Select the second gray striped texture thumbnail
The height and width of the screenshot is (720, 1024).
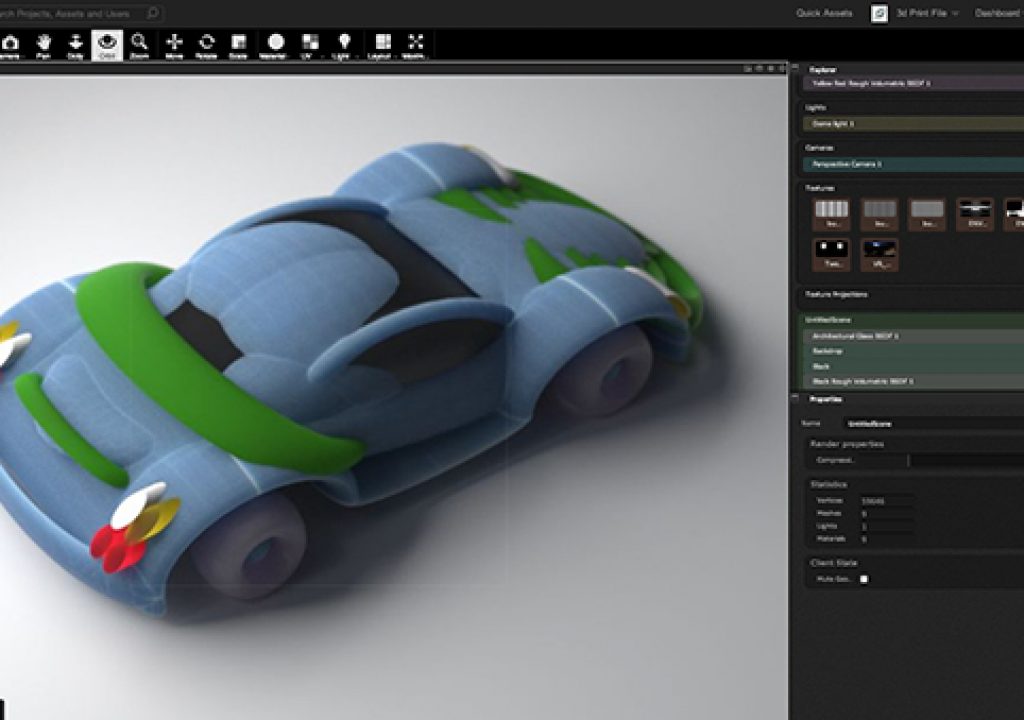(879, 214)
